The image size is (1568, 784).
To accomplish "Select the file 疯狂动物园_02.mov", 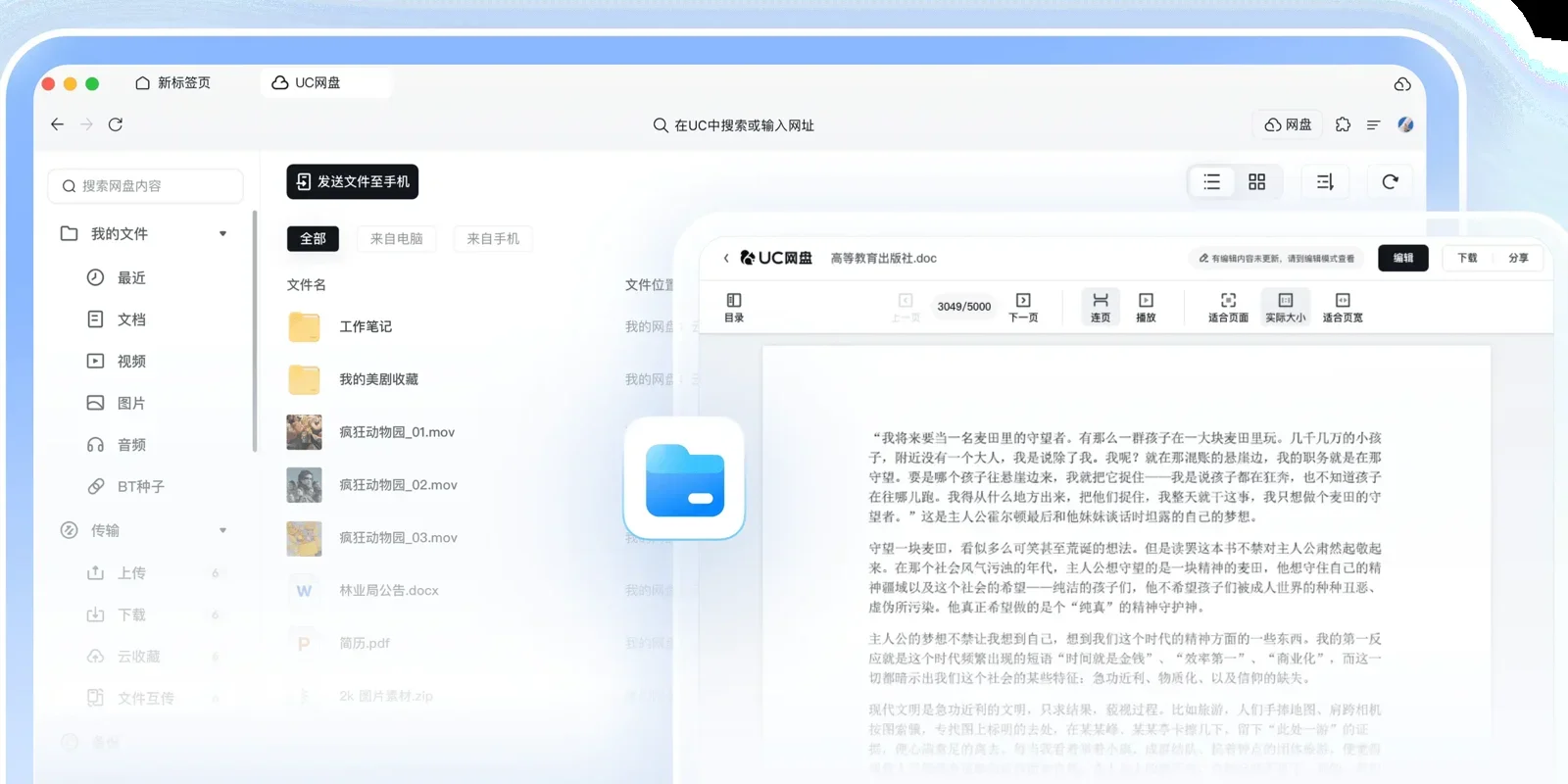I will tap(398, 485).
